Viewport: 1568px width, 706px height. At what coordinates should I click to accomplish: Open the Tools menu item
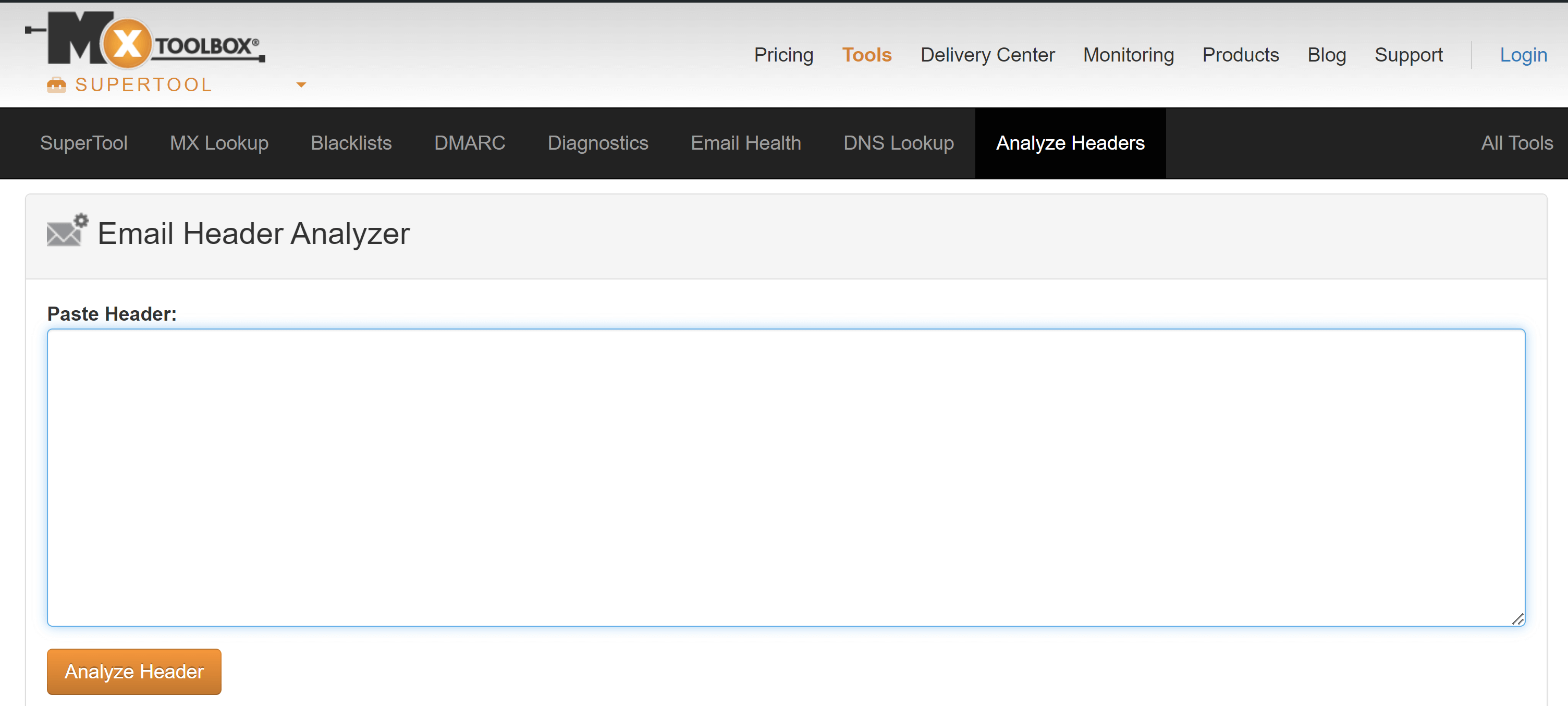pos(866,55)
